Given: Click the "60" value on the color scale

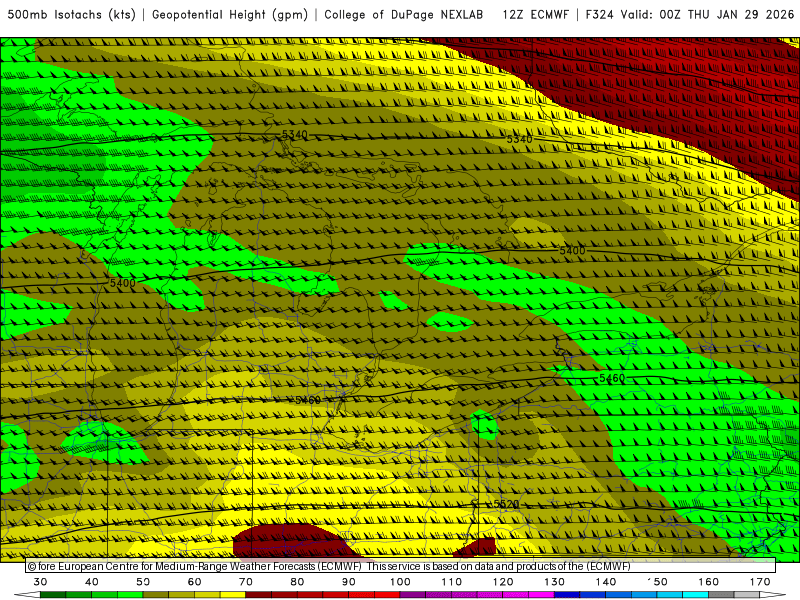Looking at the screenshot, I should [x=194, y=582].
